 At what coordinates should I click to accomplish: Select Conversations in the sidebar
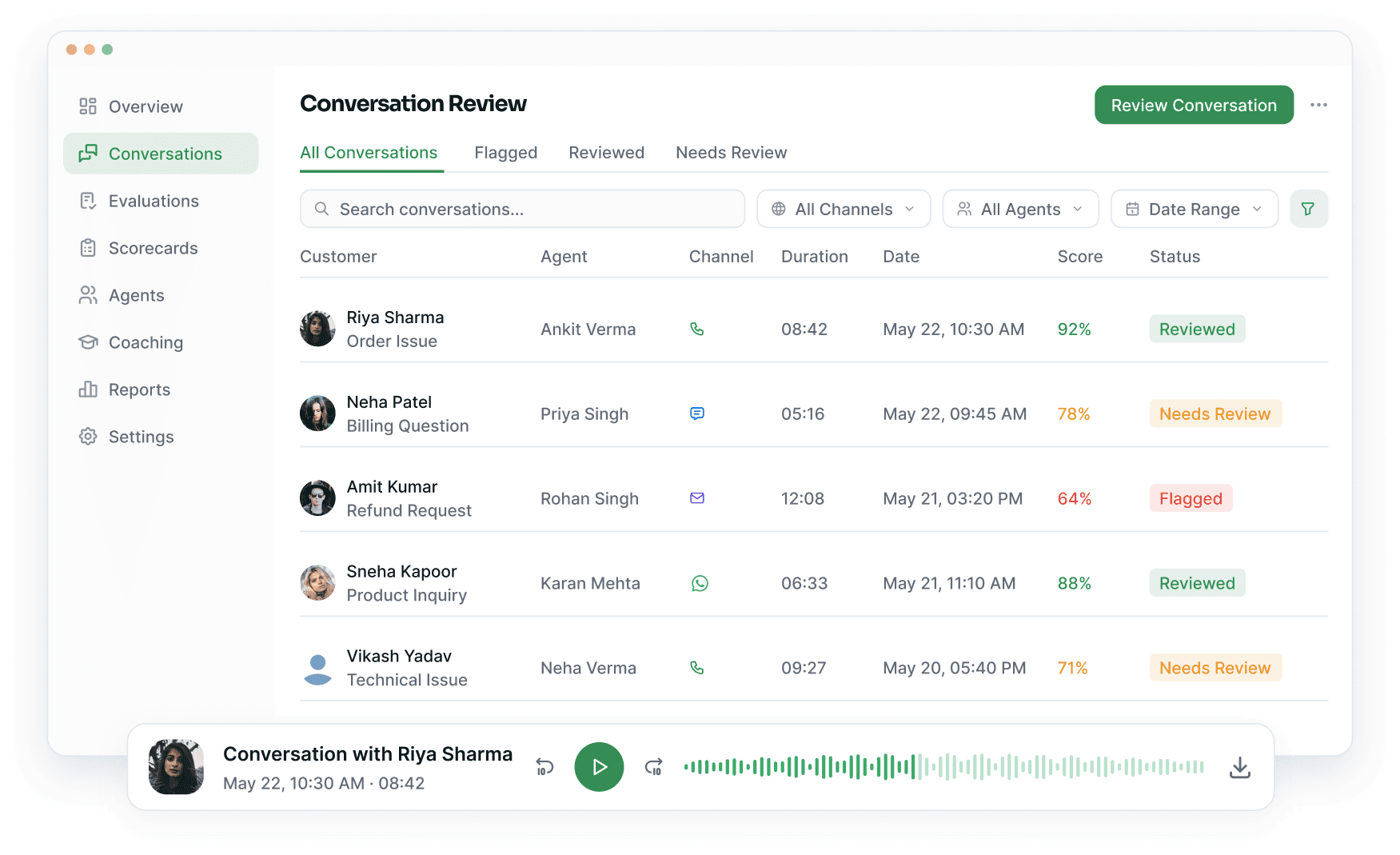click(x=161, y=154)
